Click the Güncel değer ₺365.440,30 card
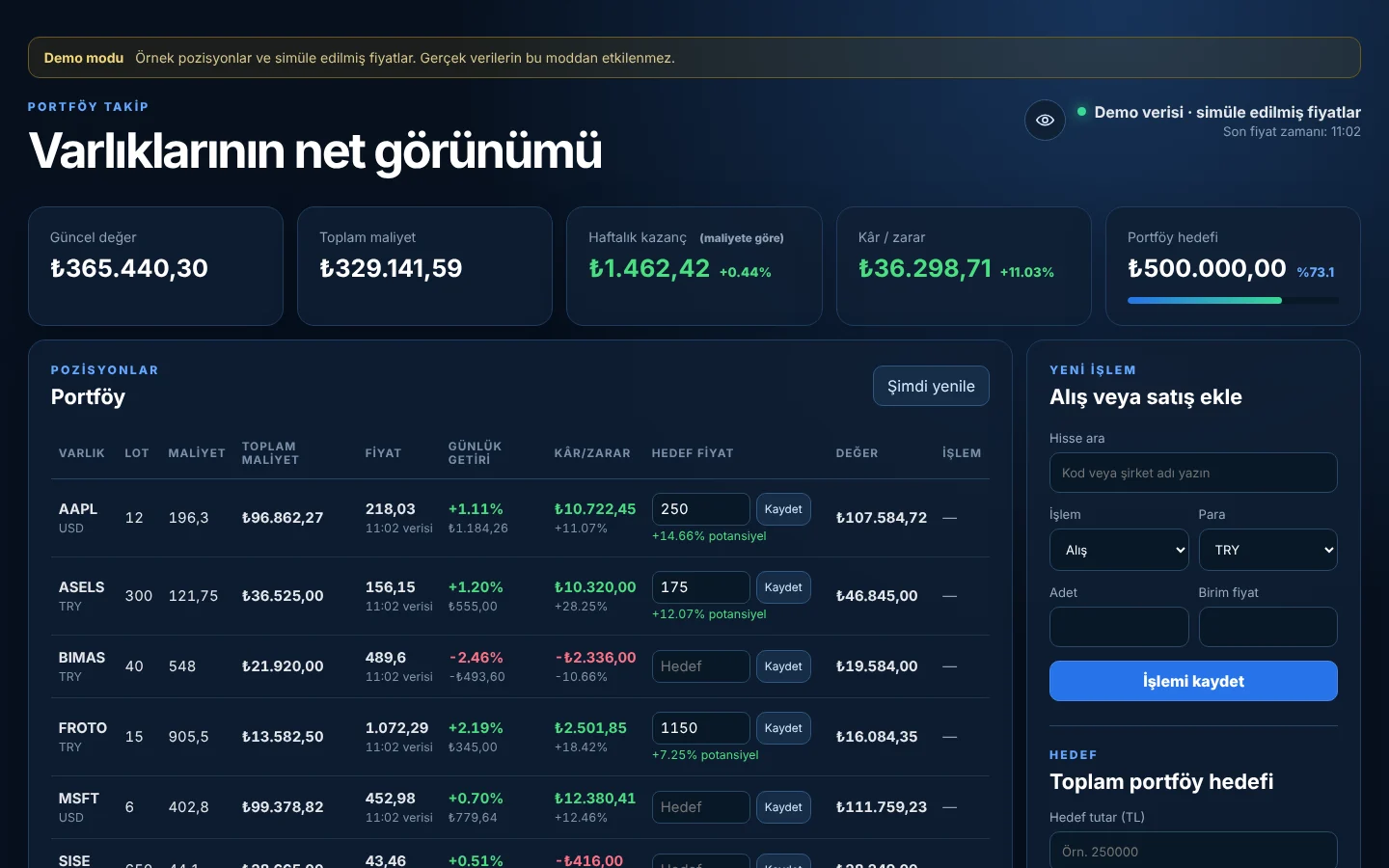Viewport: 1389px width, 868px height. tap(155, 266)
